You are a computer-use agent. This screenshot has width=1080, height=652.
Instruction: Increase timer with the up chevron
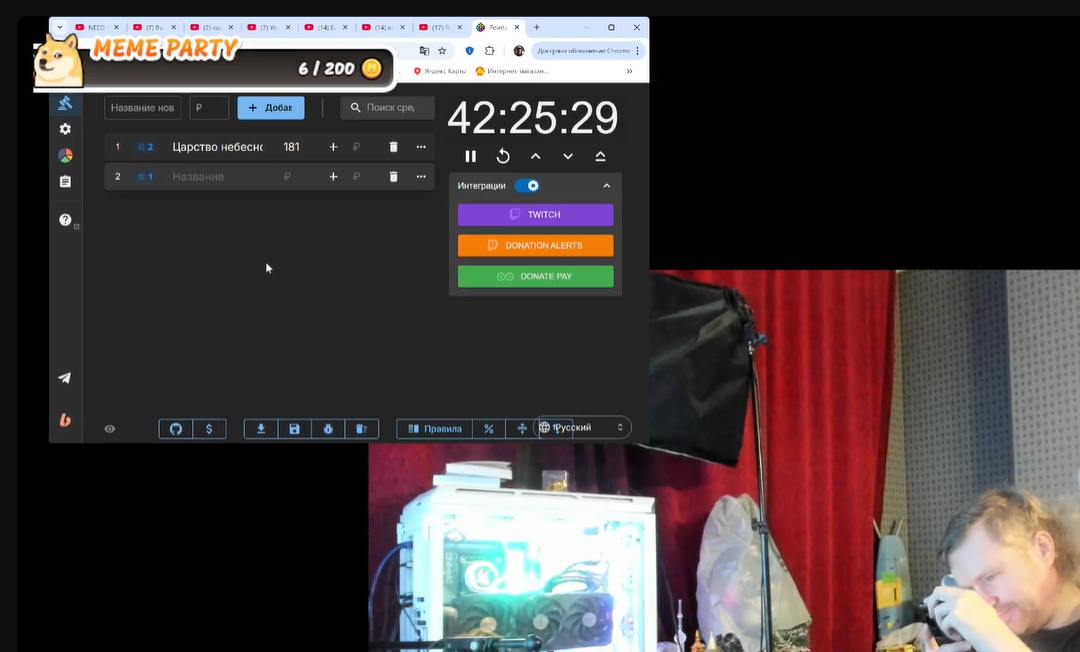click(x=536, y=156)
